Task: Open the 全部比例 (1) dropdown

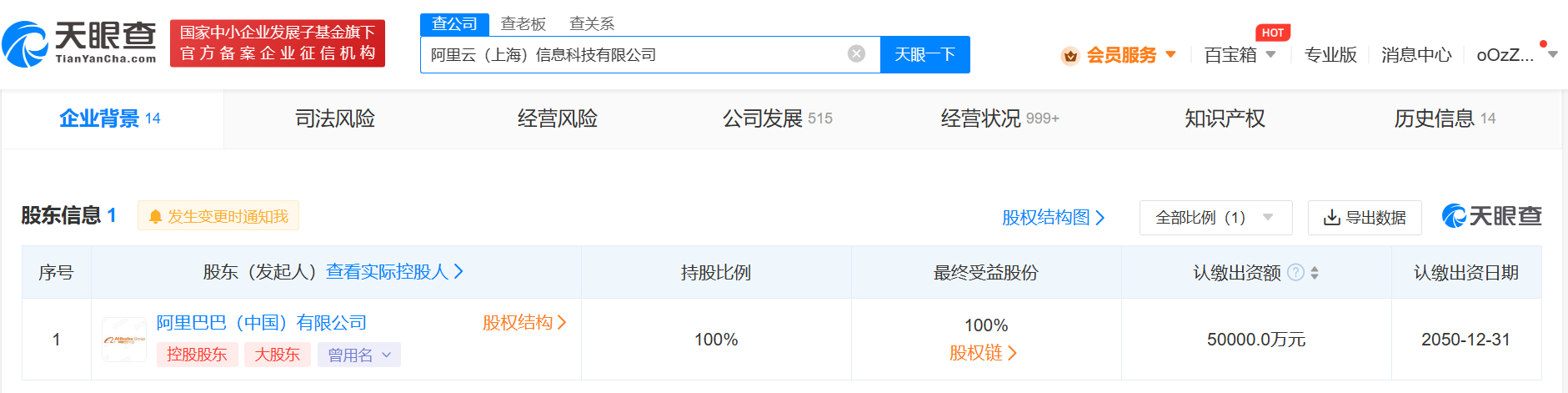Action: coord(1215,218)
